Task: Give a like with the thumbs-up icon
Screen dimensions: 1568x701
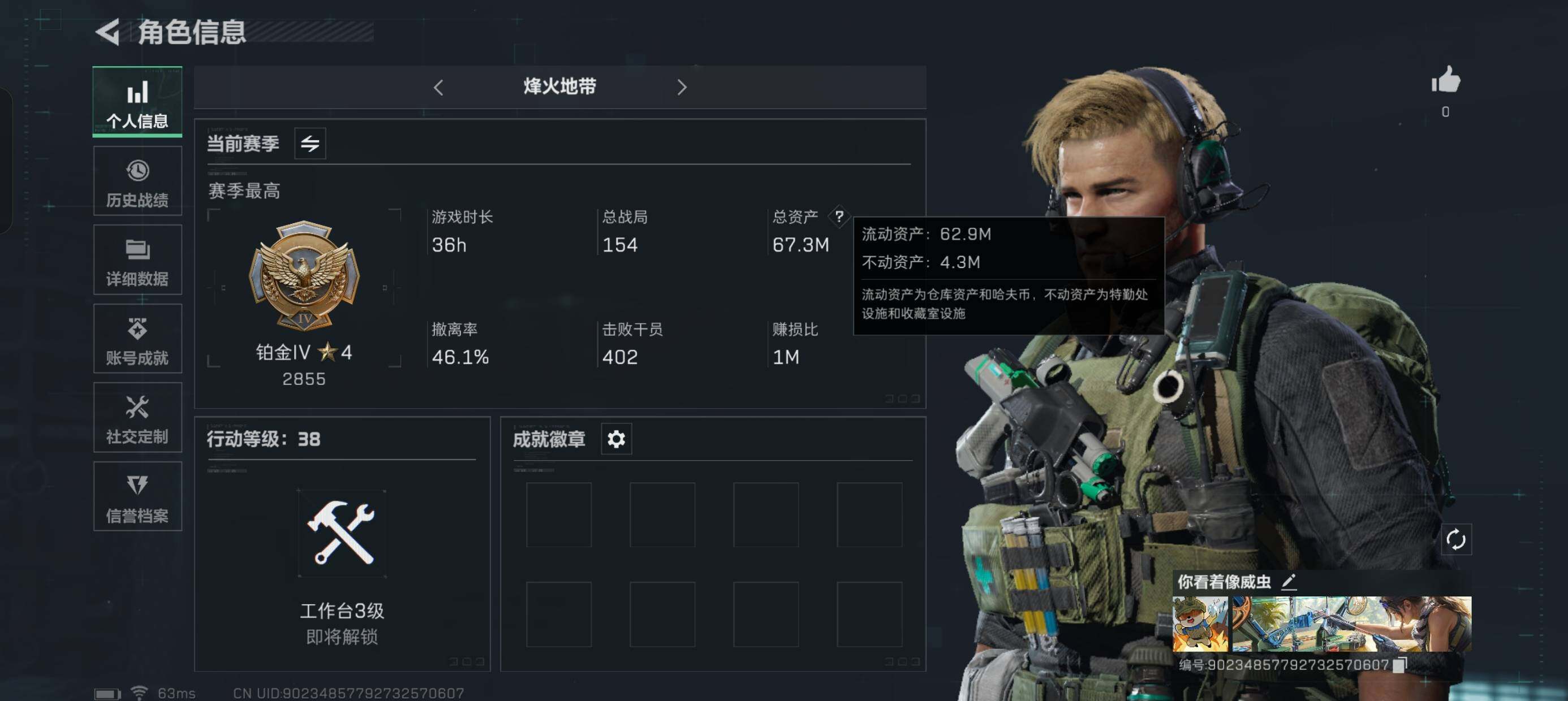Action: tap(1445, 80)
